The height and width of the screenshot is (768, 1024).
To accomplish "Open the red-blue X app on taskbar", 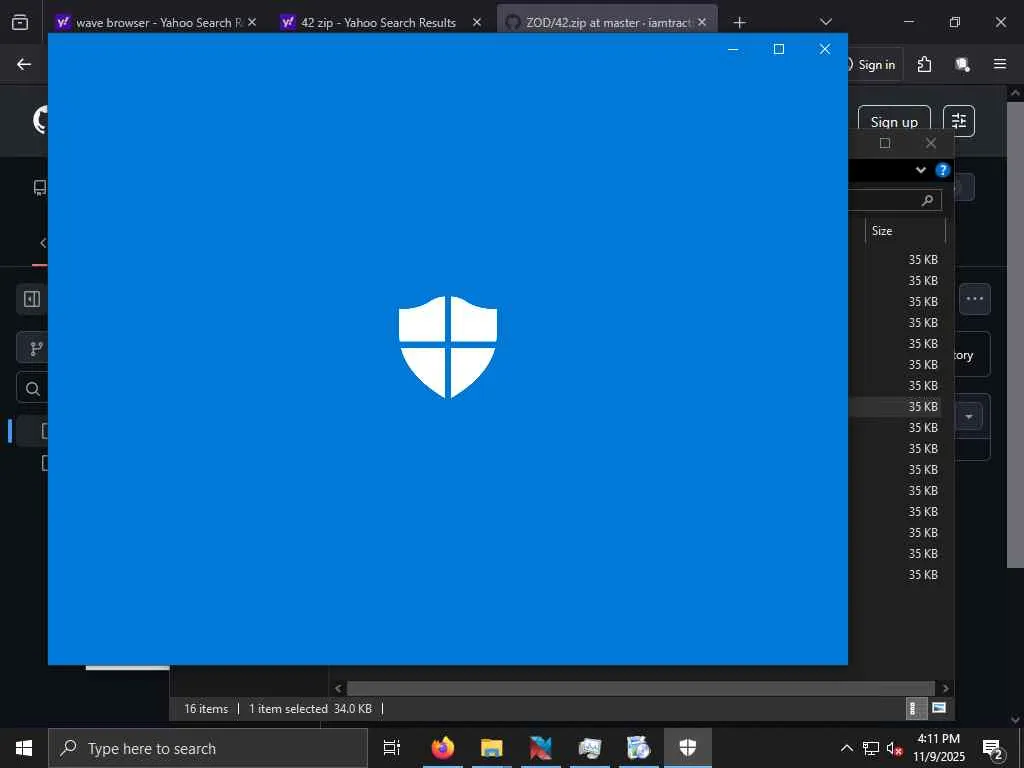I will point(541,748).
